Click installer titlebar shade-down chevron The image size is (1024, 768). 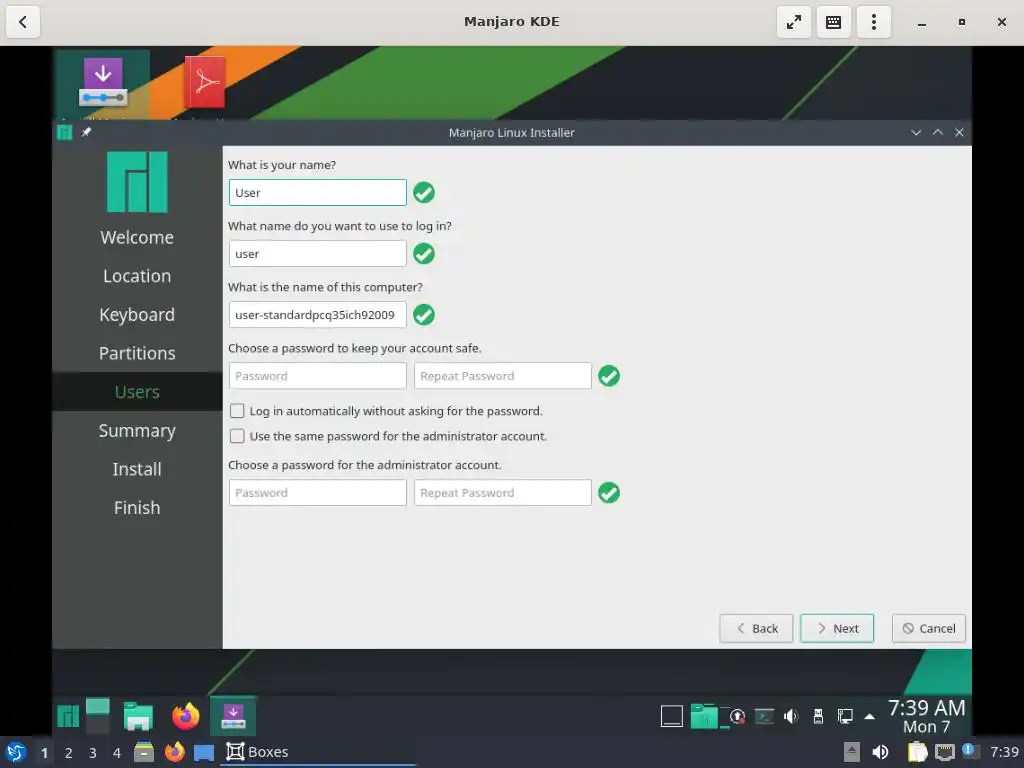tap(916, 133)
